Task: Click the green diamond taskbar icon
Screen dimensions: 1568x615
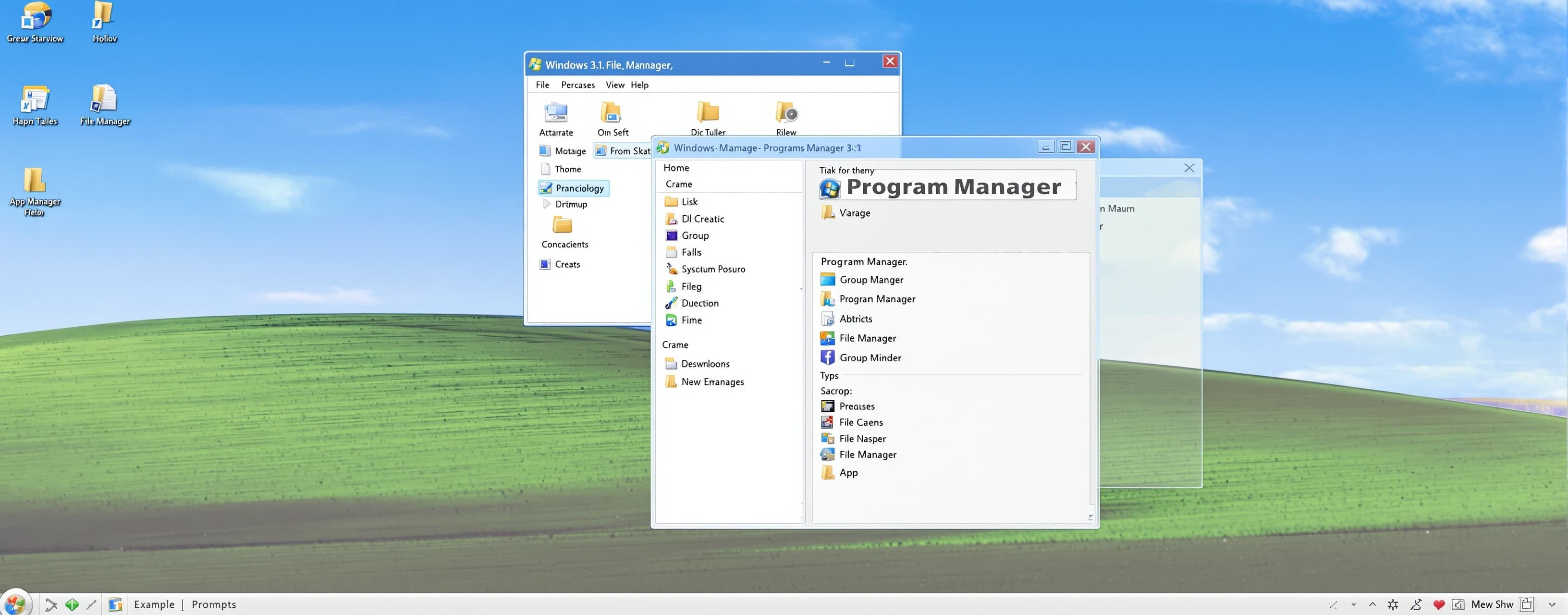Action: pos(72,604)
